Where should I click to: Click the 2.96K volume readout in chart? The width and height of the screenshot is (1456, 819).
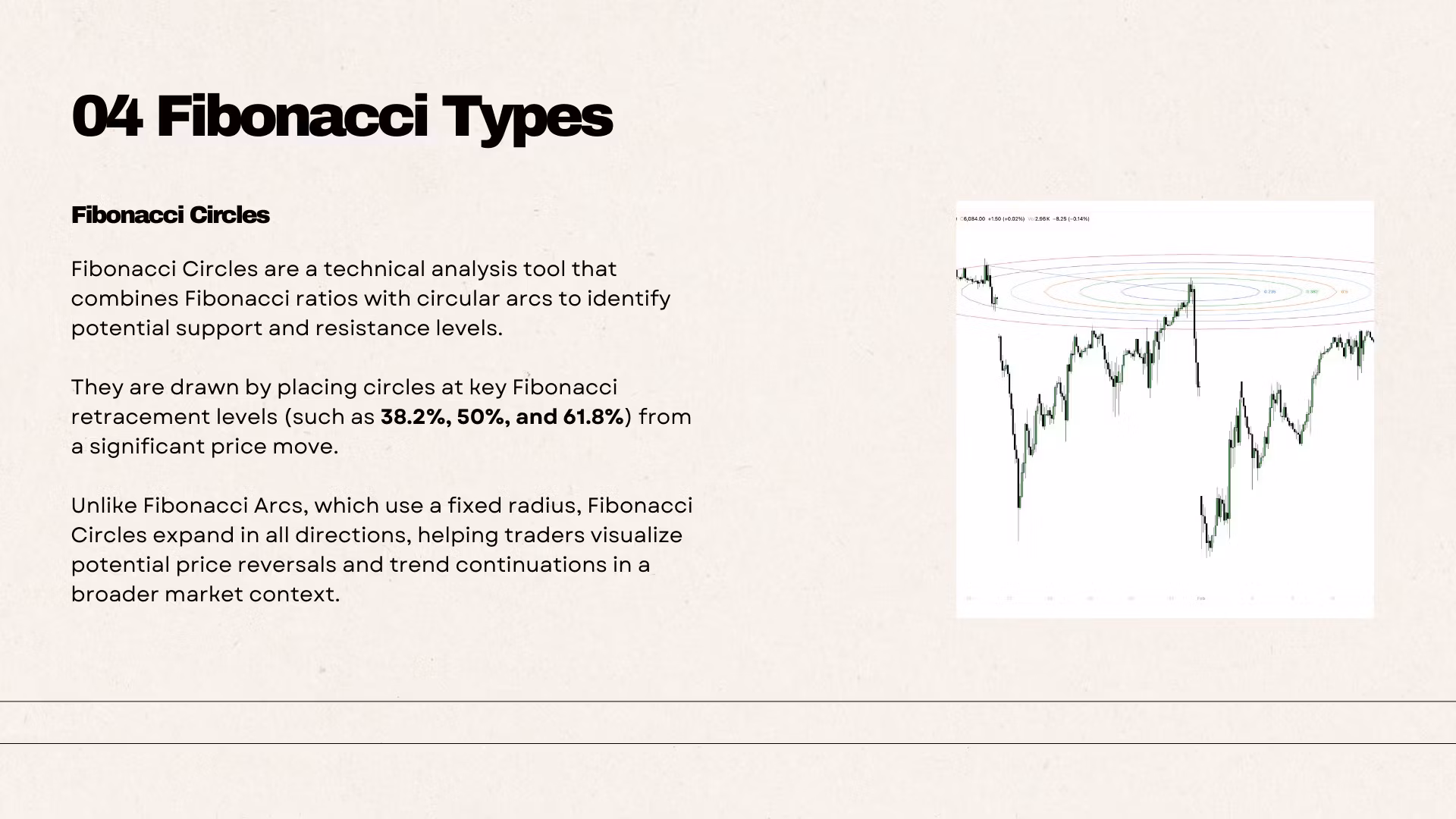(x=1042, y=219)
